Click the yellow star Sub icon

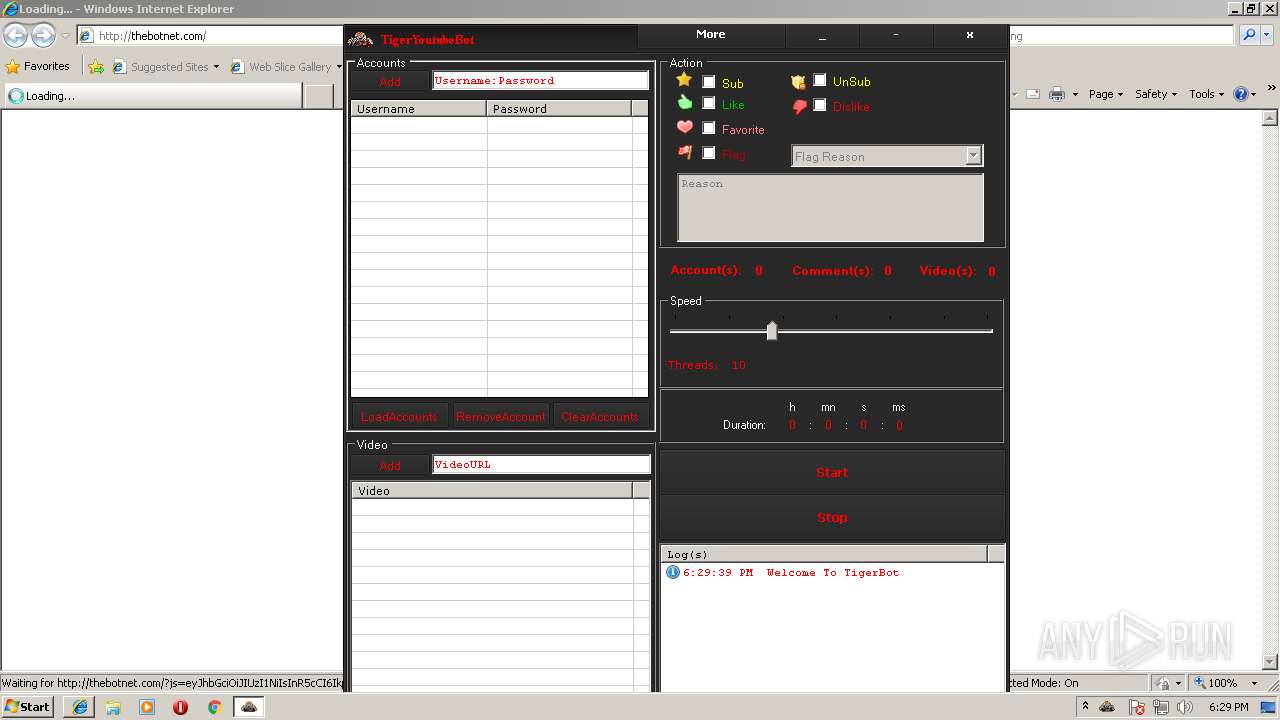point(684,80)
